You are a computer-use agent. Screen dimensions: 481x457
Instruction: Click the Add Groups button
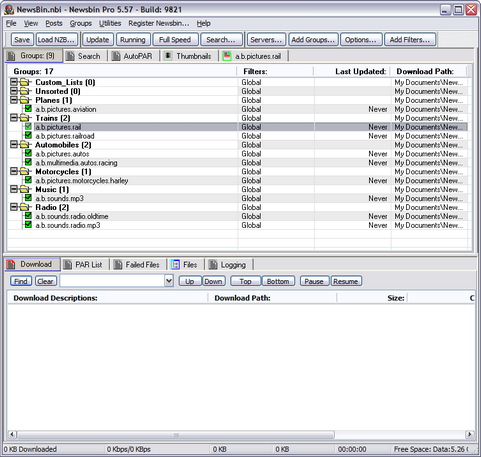[313, 40]
